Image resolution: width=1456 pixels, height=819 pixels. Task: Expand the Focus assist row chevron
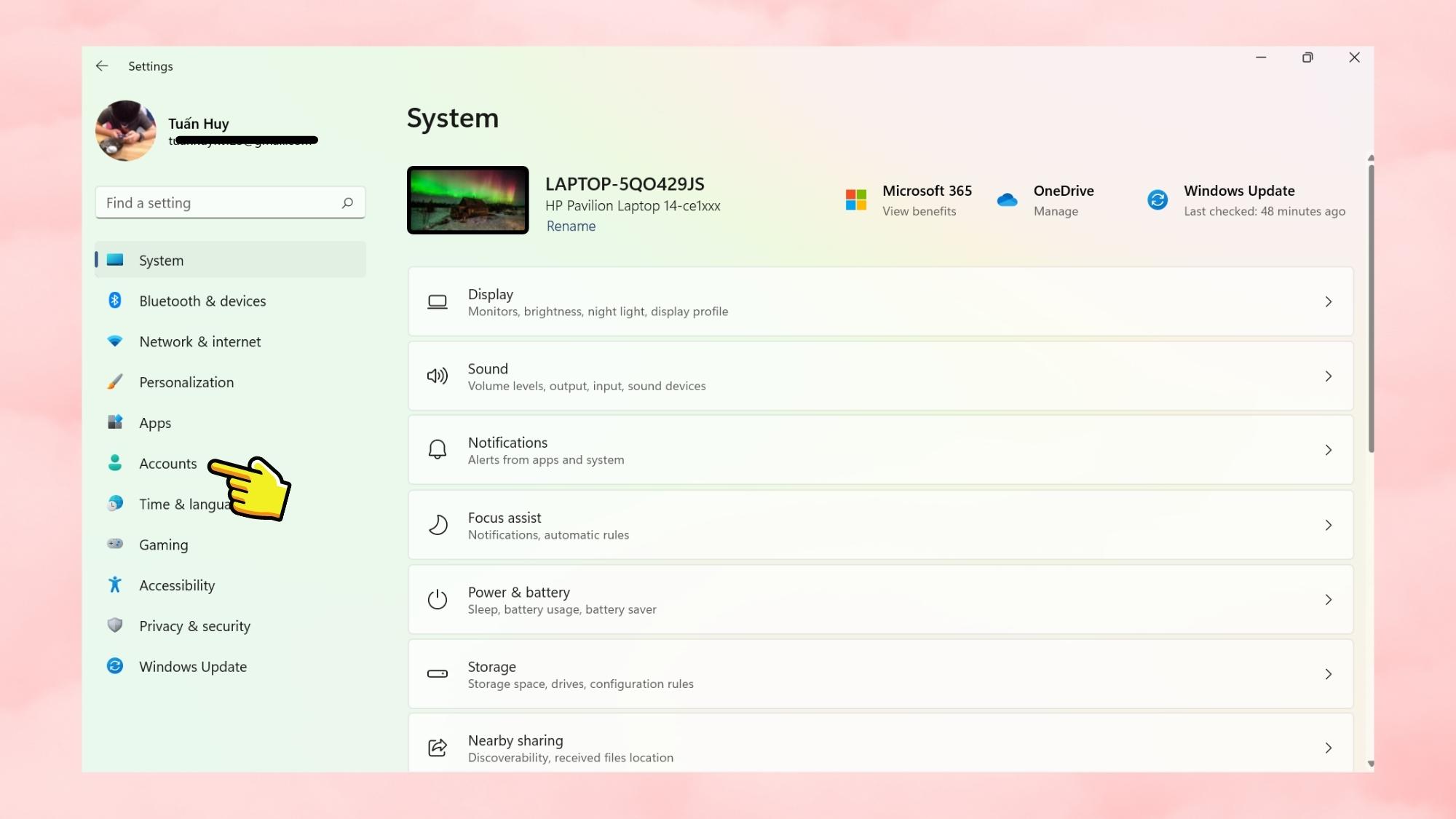click(1329, 526)
